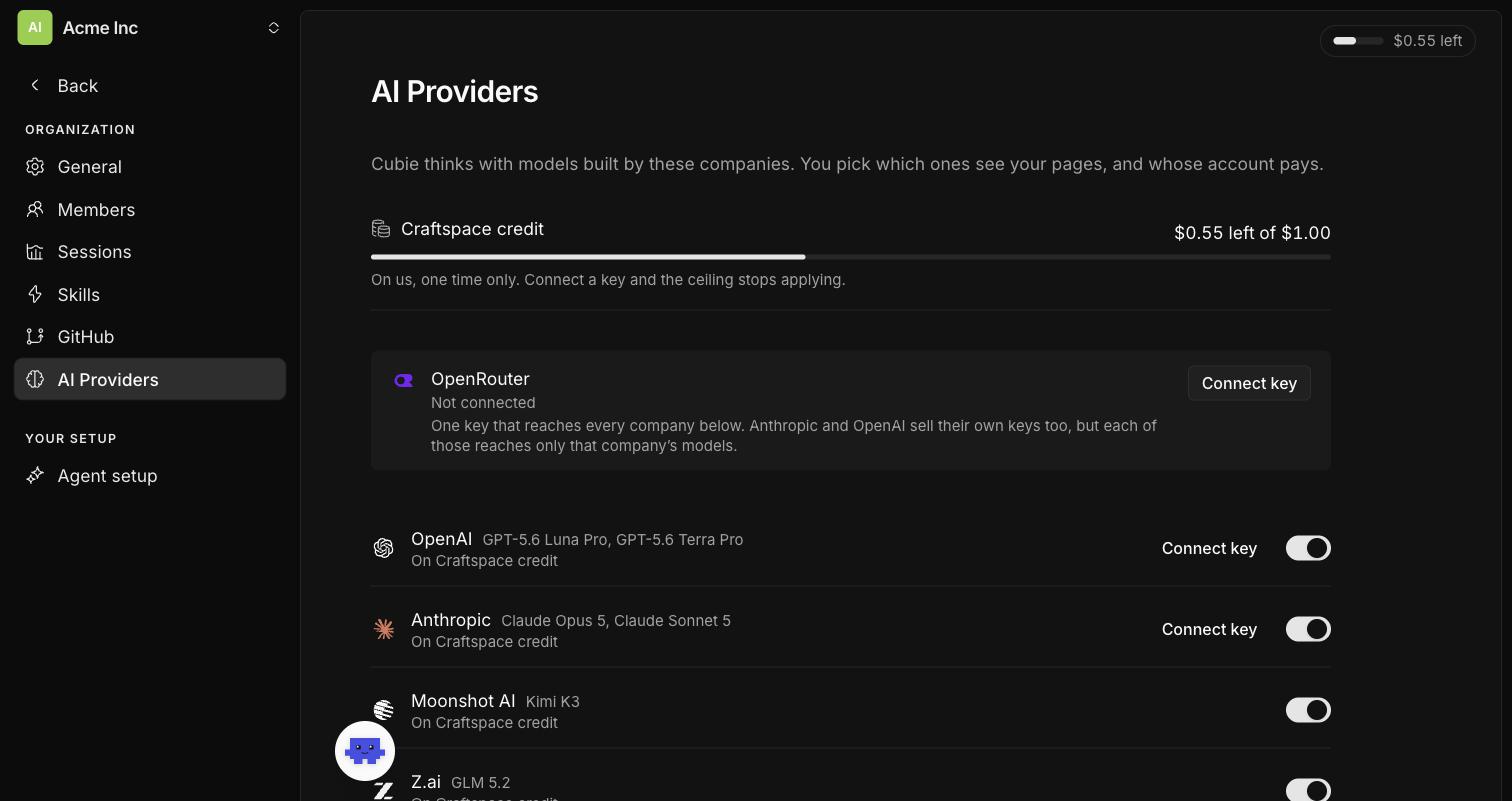Click the small credit bar in the top pill

point(1358,41)
